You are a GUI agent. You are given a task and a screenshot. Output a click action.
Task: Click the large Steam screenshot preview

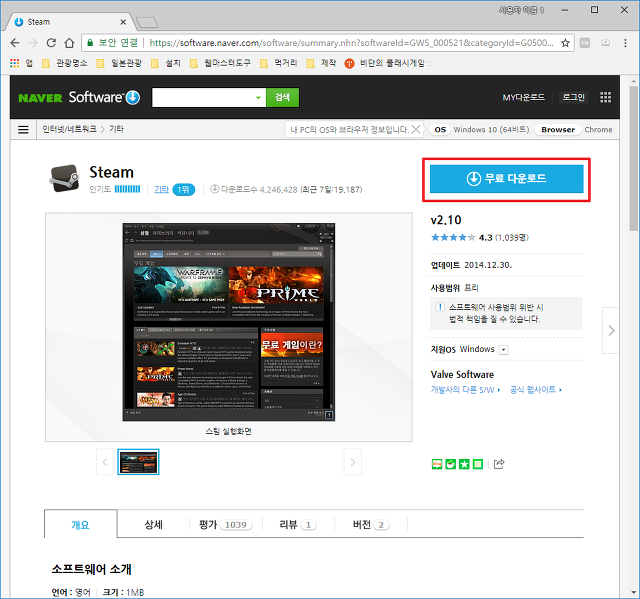tap(229, 322)
